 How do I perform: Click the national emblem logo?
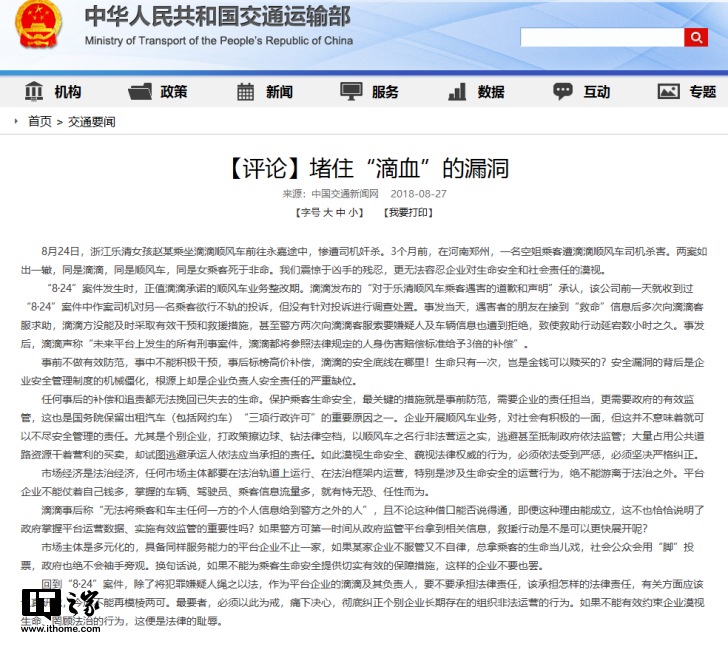(x=39, y=29)
